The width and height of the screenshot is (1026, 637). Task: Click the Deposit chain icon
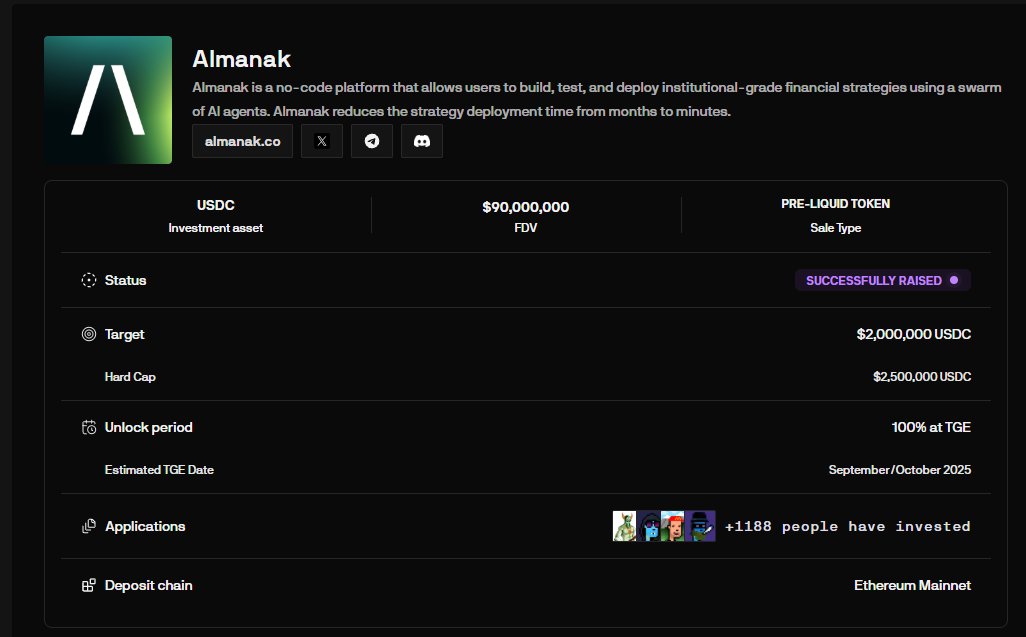(x=89, y=585)
